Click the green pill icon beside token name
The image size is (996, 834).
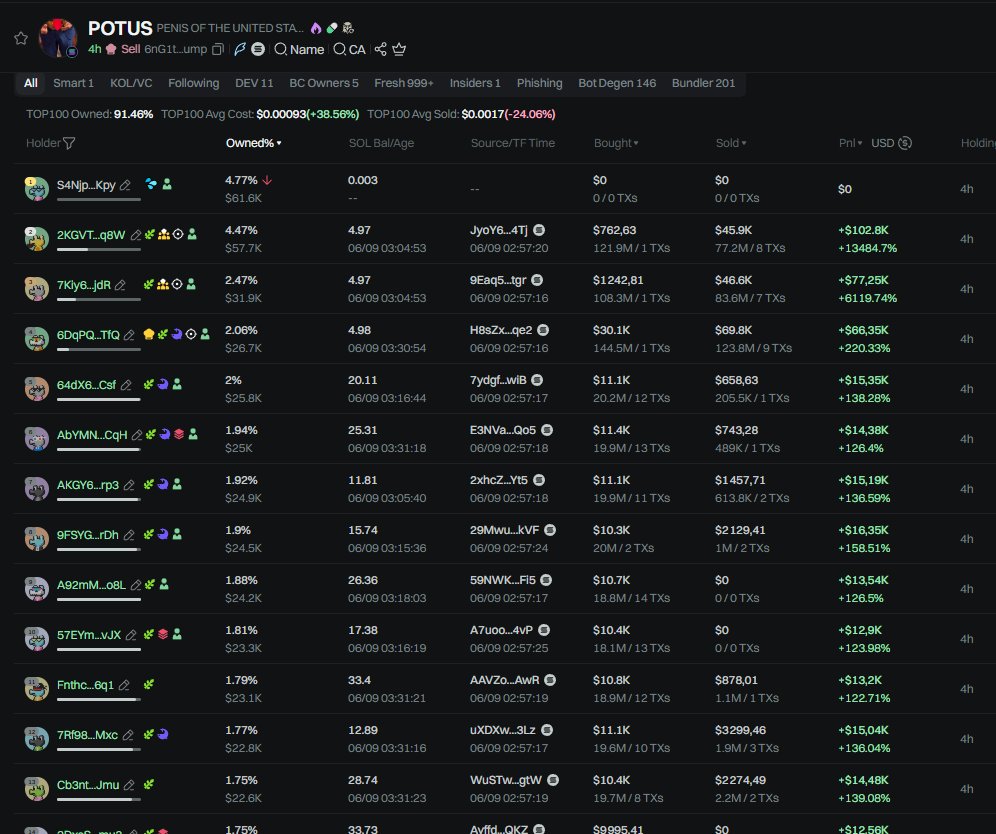332,28
